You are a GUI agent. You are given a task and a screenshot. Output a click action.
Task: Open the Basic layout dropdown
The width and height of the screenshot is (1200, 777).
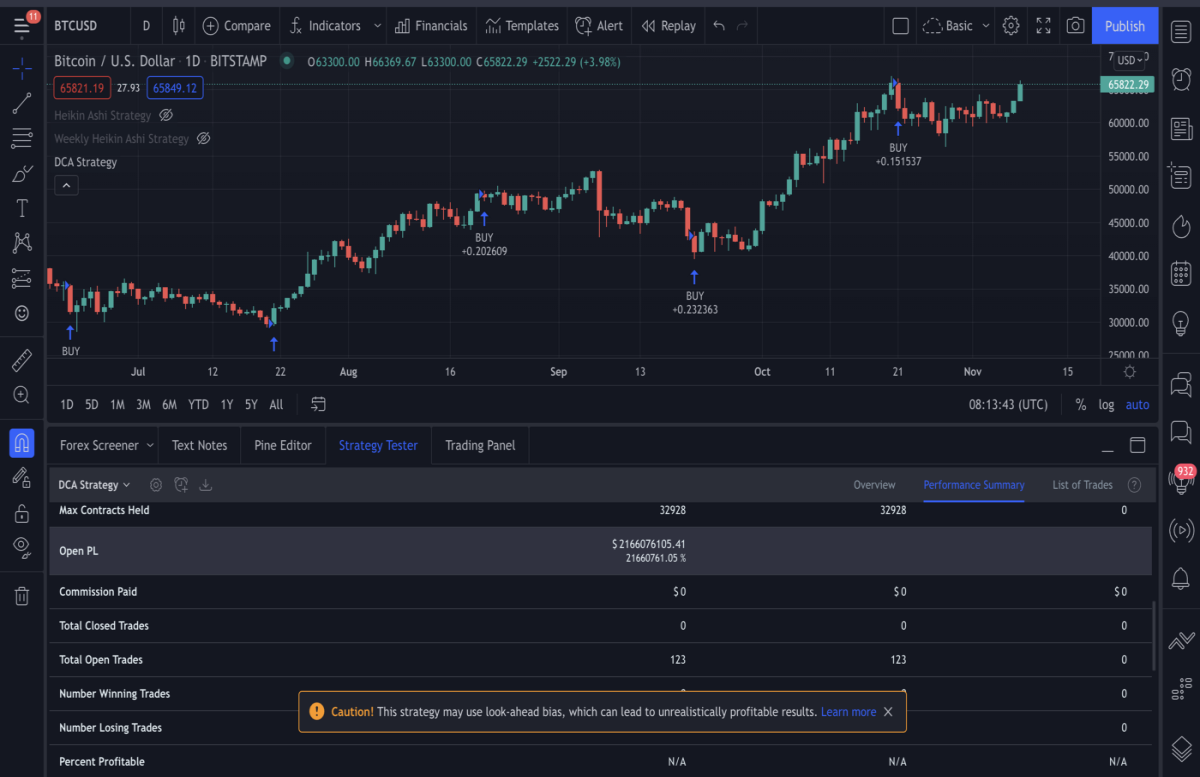tap(957, 26)
